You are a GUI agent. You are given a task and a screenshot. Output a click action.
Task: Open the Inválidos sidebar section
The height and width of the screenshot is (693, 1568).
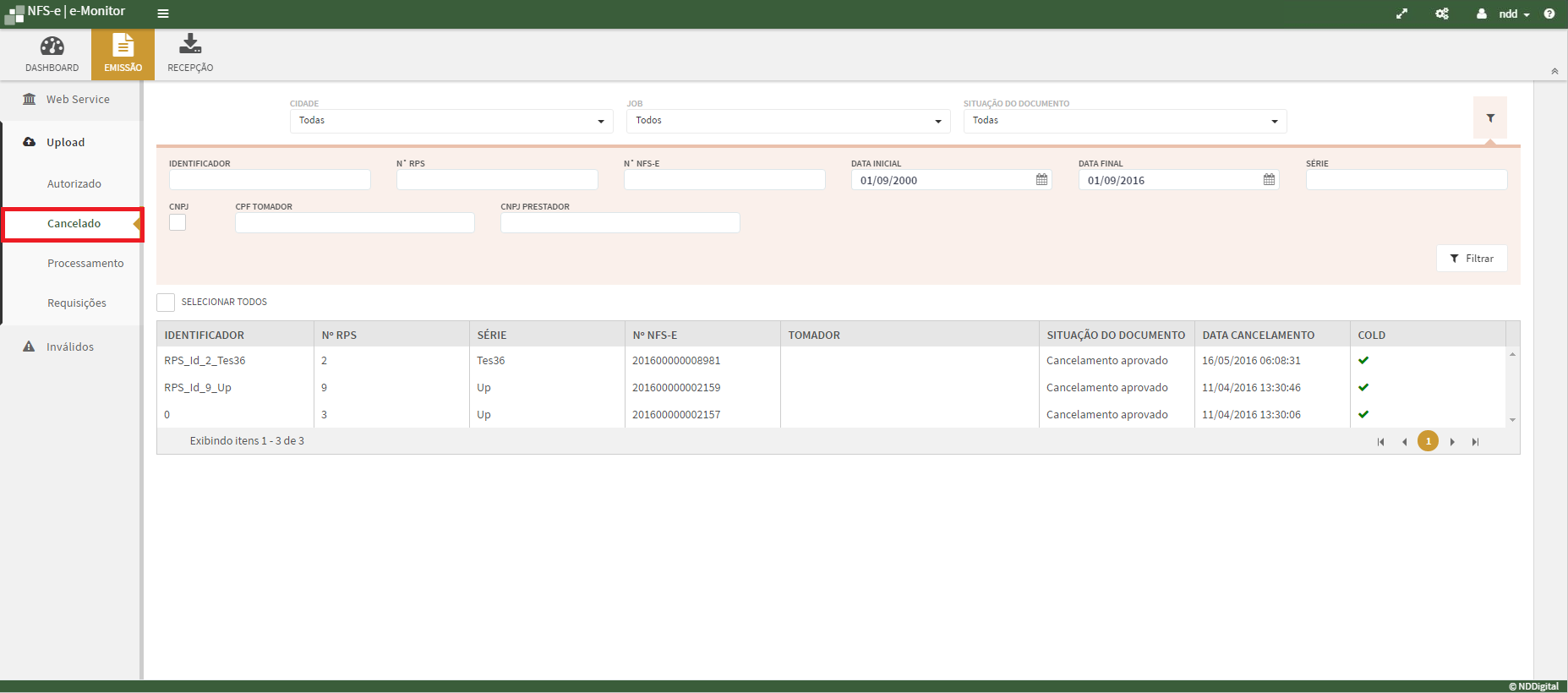pos(70,347)
